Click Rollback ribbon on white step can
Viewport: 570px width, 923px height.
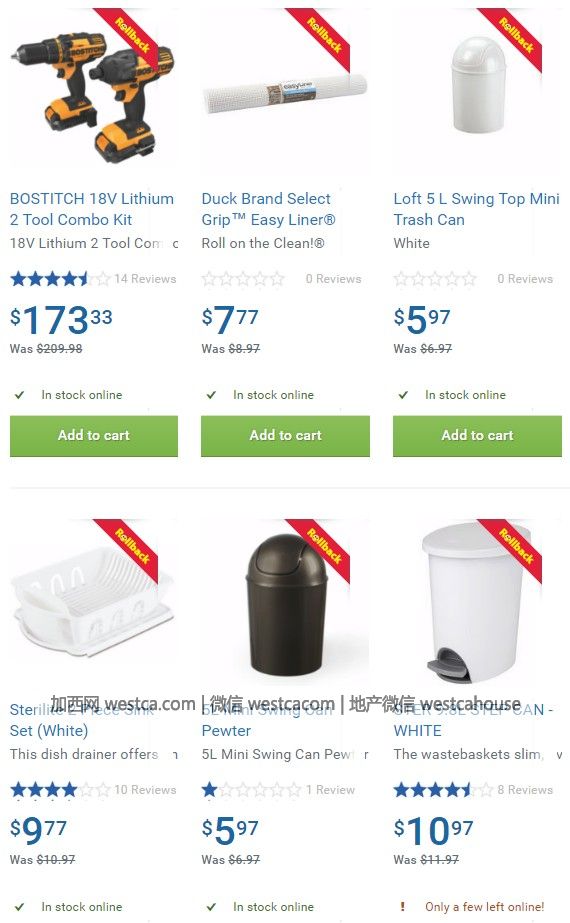[516, 547]
